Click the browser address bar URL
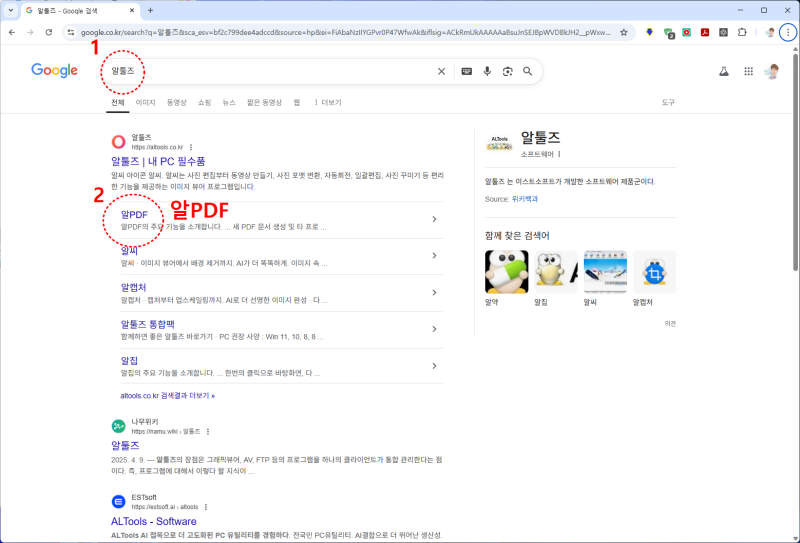Image resolution: width=800 pixels, height=543 pixels. 345,32
